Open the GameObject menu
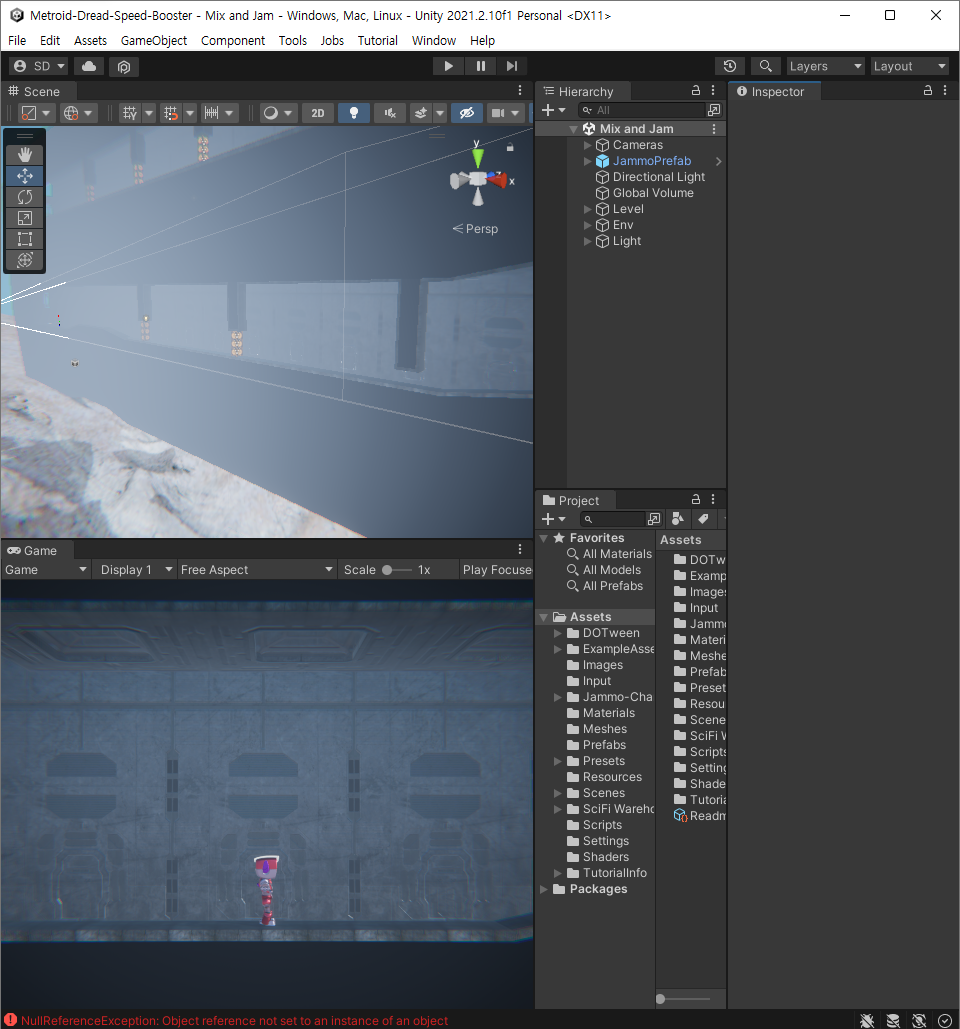This screenshot has width=960, height=1029. click(154, 41)
